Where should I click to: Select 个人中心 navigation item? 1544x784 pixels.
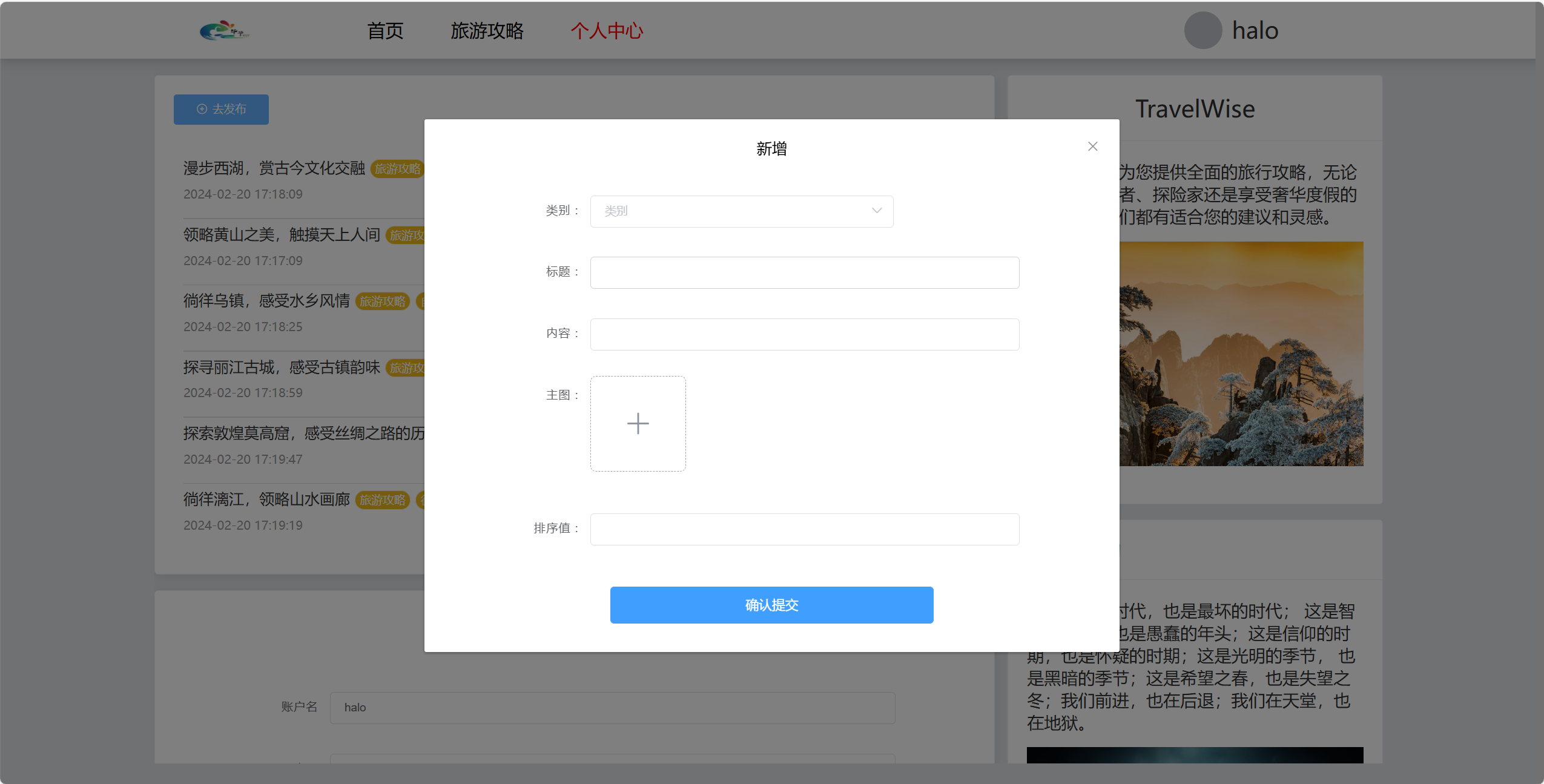pyautogui.click(x=607, y=31)
